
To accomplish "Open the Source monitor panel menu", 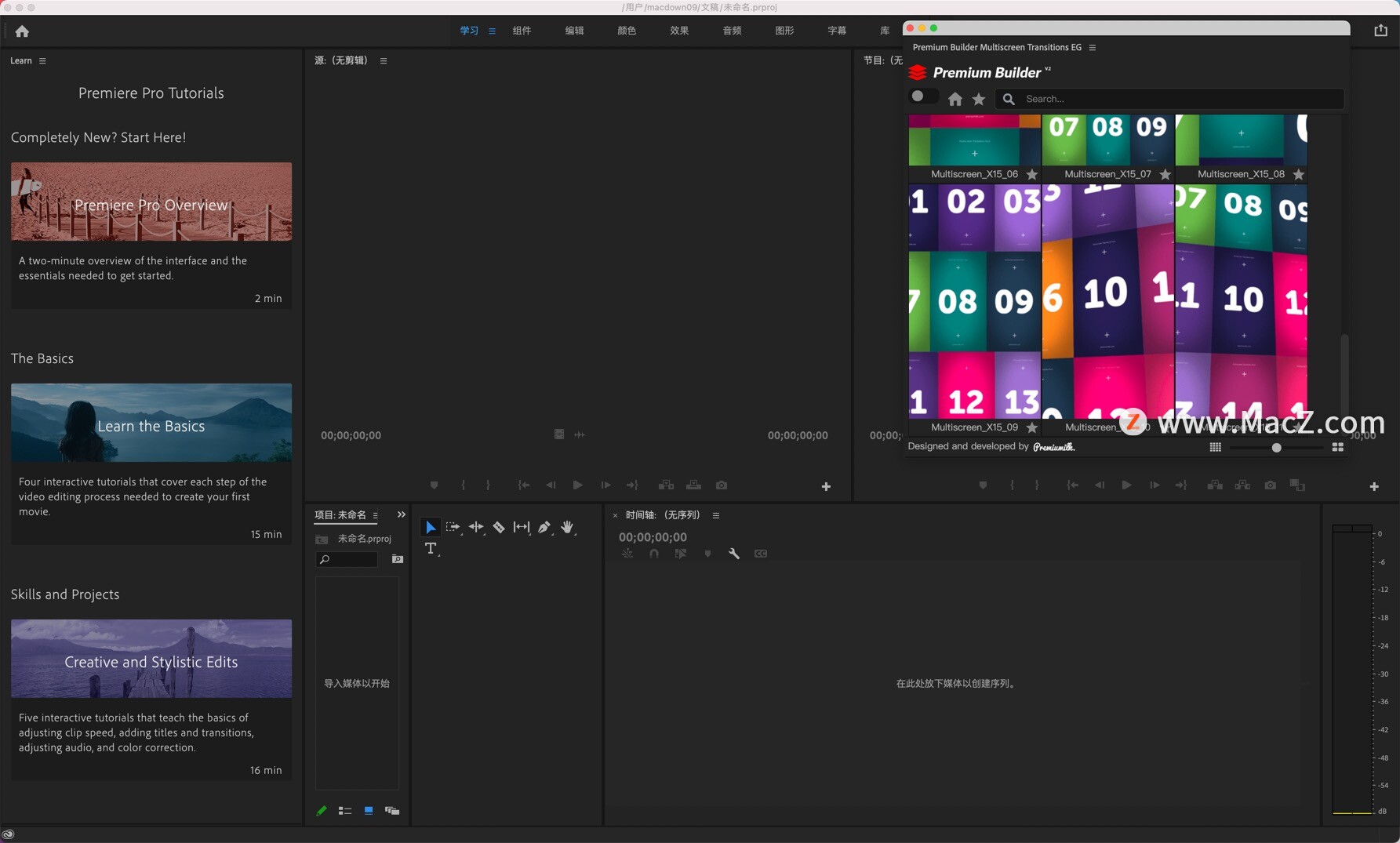I will (384, 60).
